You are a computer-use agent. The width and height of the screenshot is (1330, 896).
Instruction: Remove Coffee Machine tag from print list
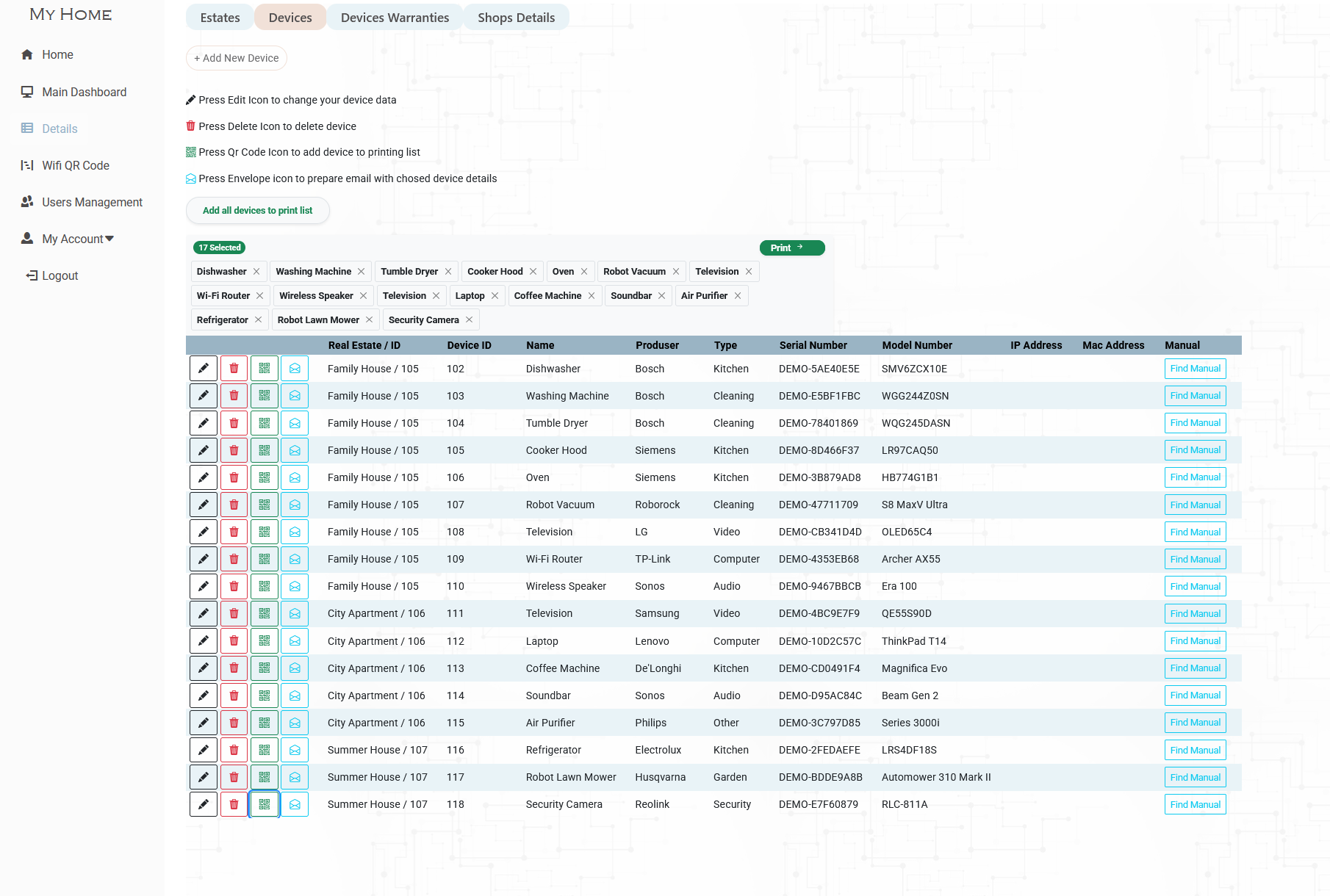pos(592,296)
